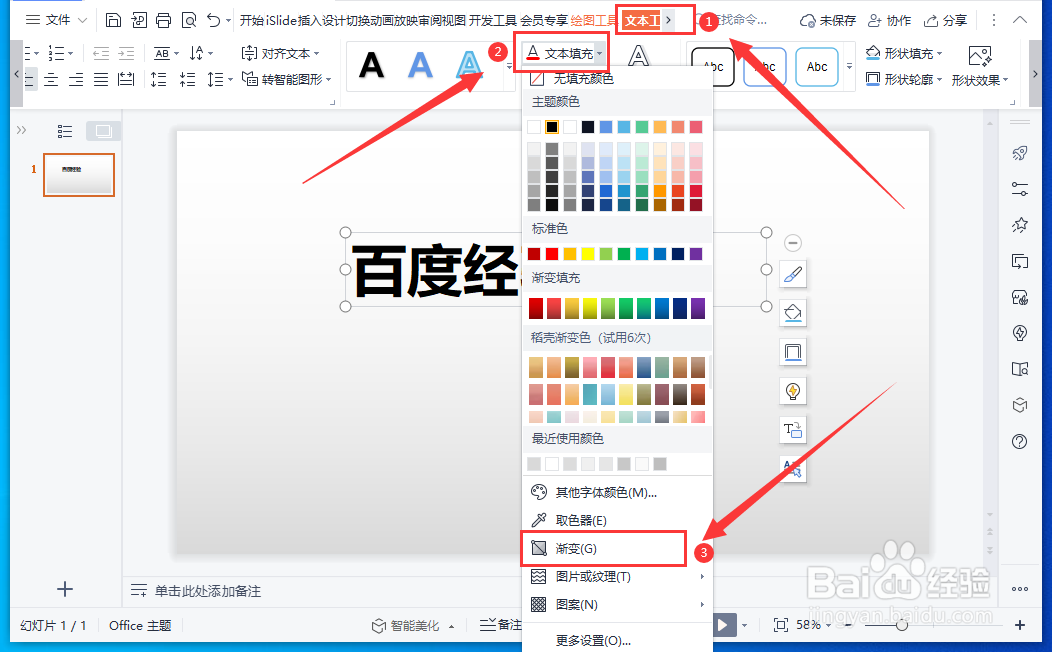The width and height of the screenshot is (1052, 652).
Task: Click the Shape Outline floating square icon
Action: coord(792,352)
